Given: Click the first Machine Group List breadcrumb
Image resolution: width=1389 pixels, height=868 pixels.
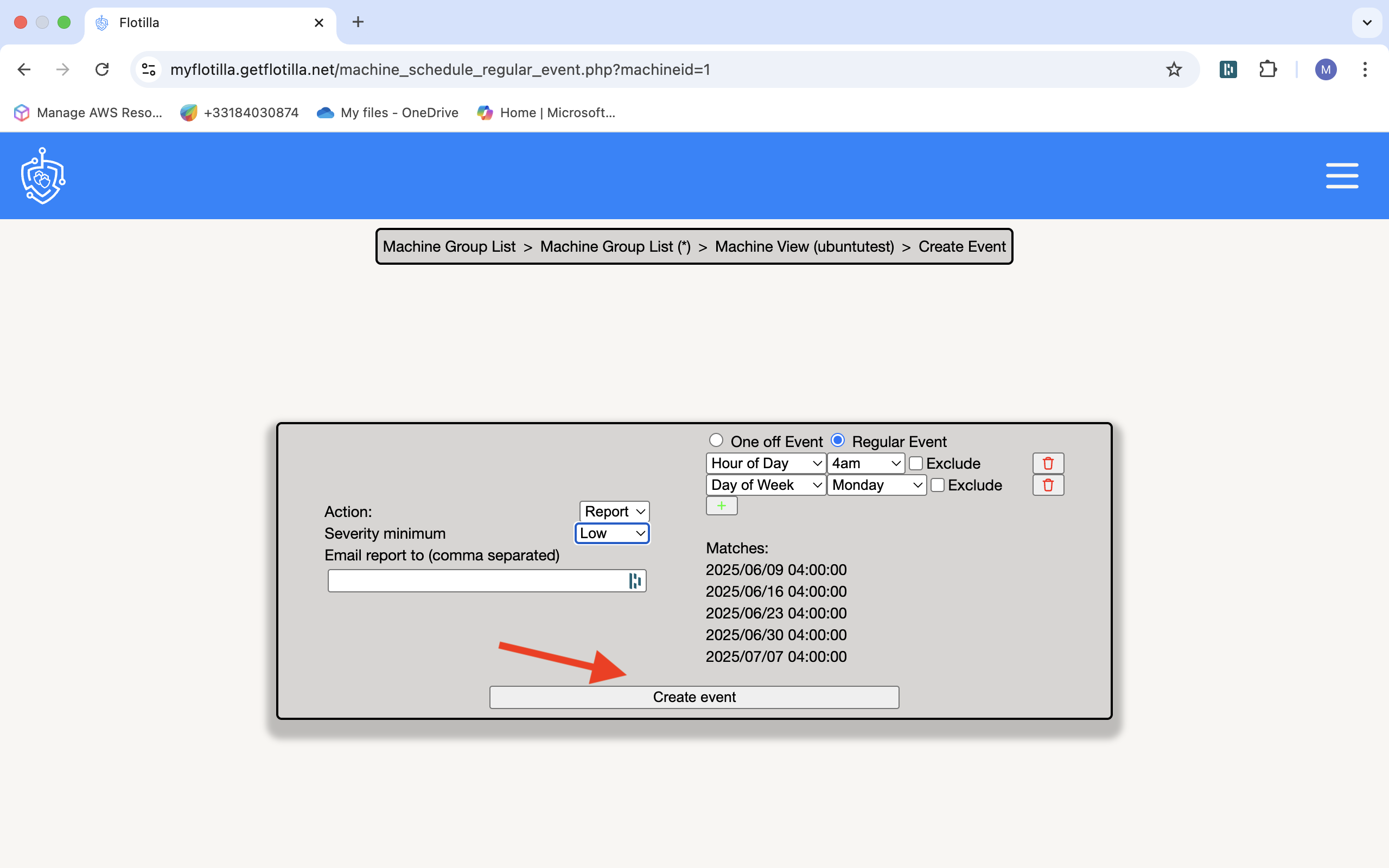Looking at the screenshot, I should coord(449,247).
